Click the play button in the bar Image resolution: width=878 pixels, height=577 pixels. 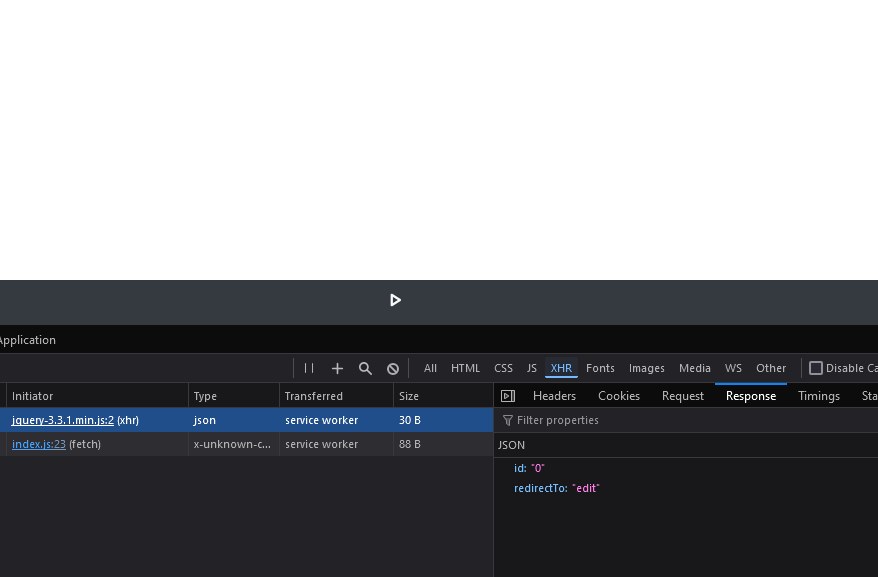click(x=395, y=300)
